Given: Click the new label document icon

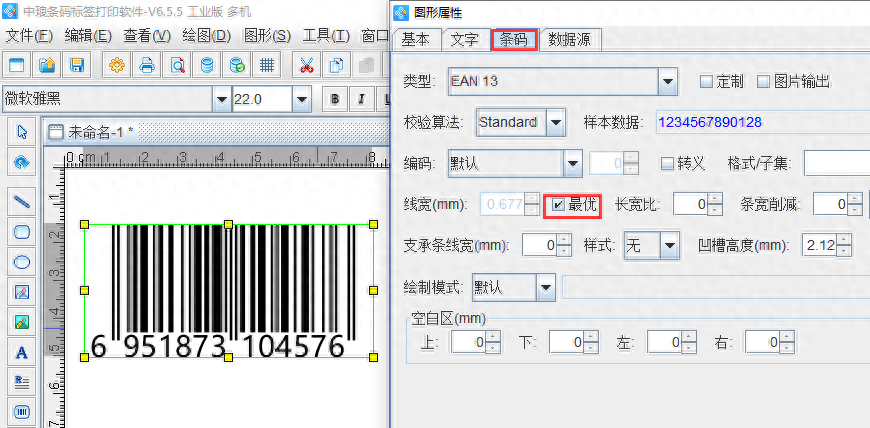Looking at the screenshot, I should point(17,66).
